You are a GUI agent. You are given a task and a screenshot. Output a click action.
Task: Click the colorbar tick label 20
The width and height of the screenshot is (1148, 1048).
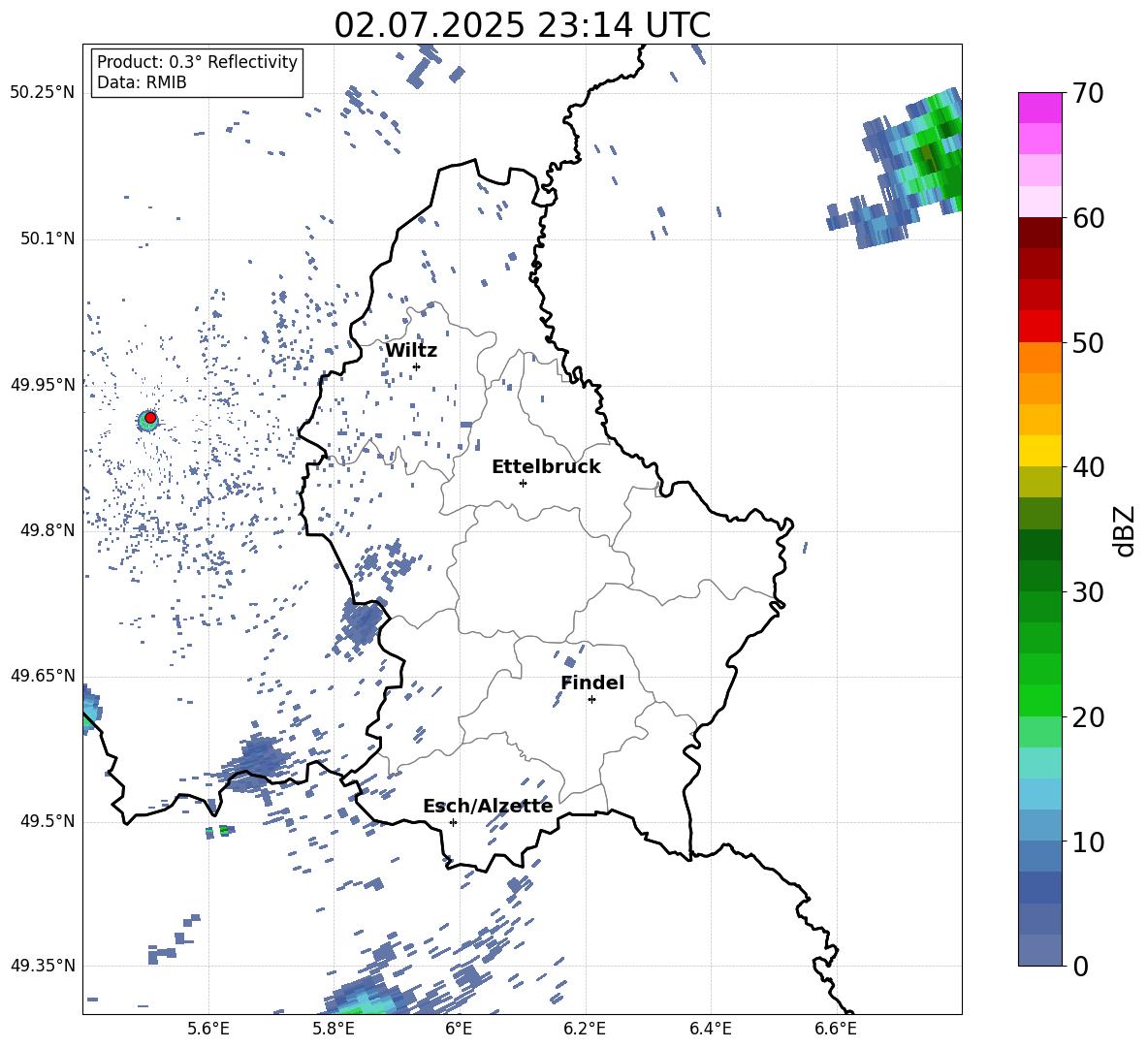1088,717
